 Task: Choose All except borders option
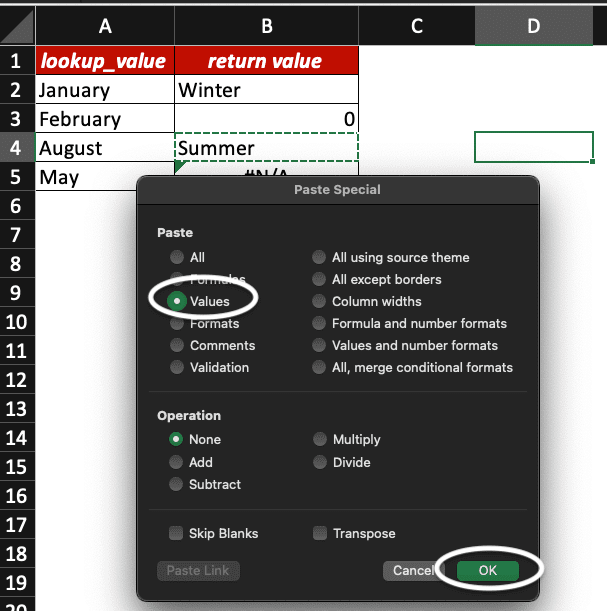tap(319, 279)
